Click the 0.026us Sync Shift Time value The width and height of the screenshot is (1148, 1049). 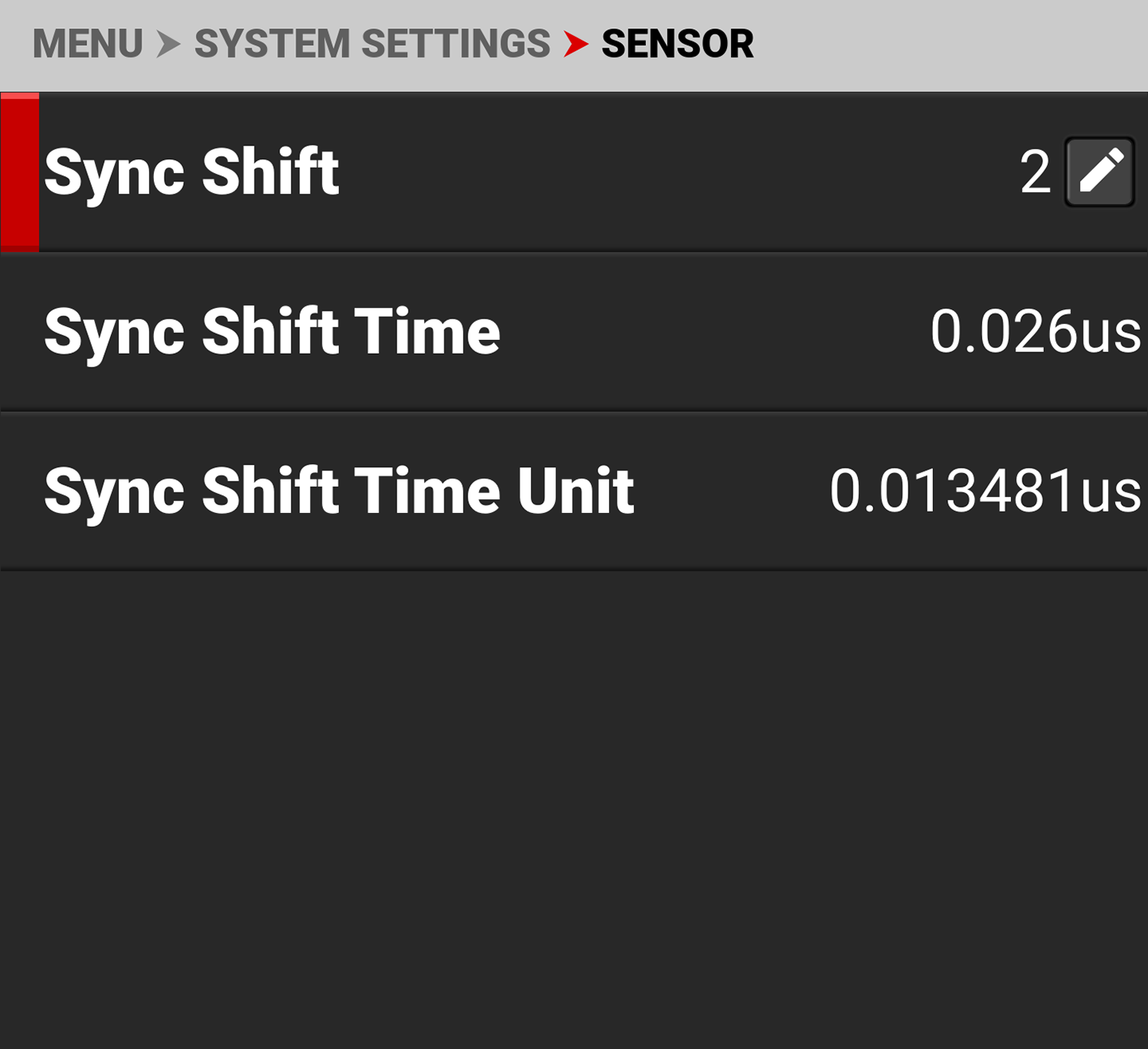coord(1035,332)
